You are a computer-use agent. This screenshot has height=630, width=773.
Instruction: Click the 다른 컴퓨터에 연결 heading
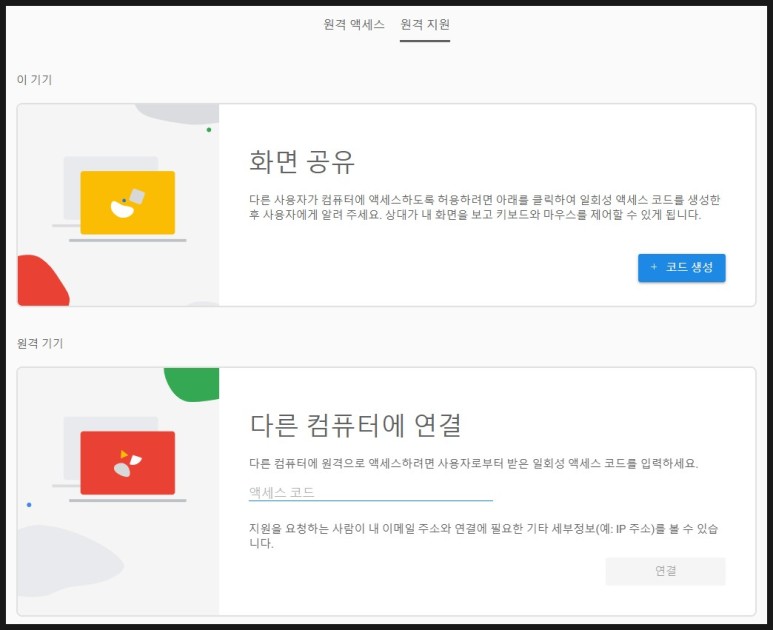[355, 425]
